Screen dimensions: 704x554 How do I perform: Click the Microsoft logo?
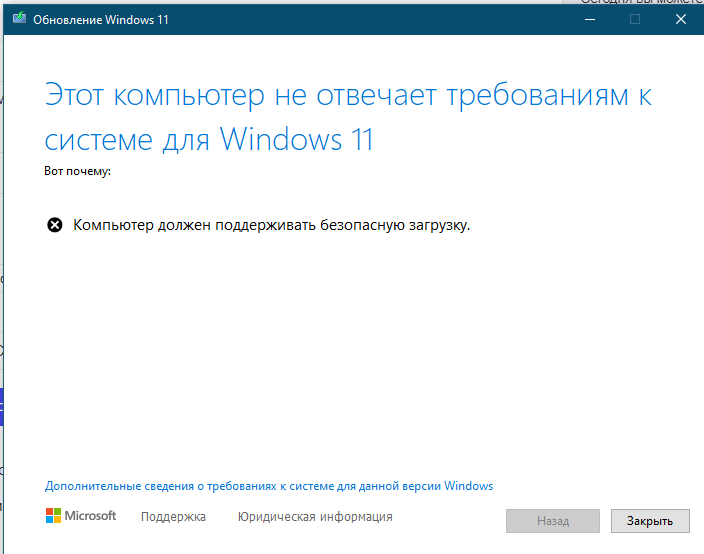(81, 516)
